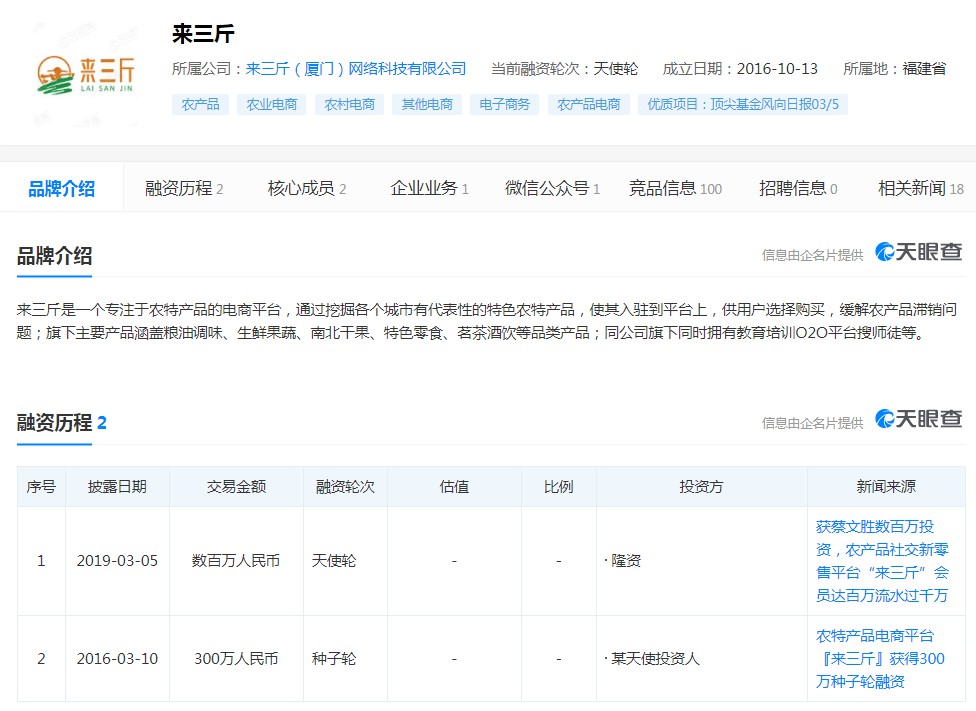Open the 获得300万种子轮融资 news link
Image resolution: width=976 pixels, height=711 pixels.
(x=879, y=658)
